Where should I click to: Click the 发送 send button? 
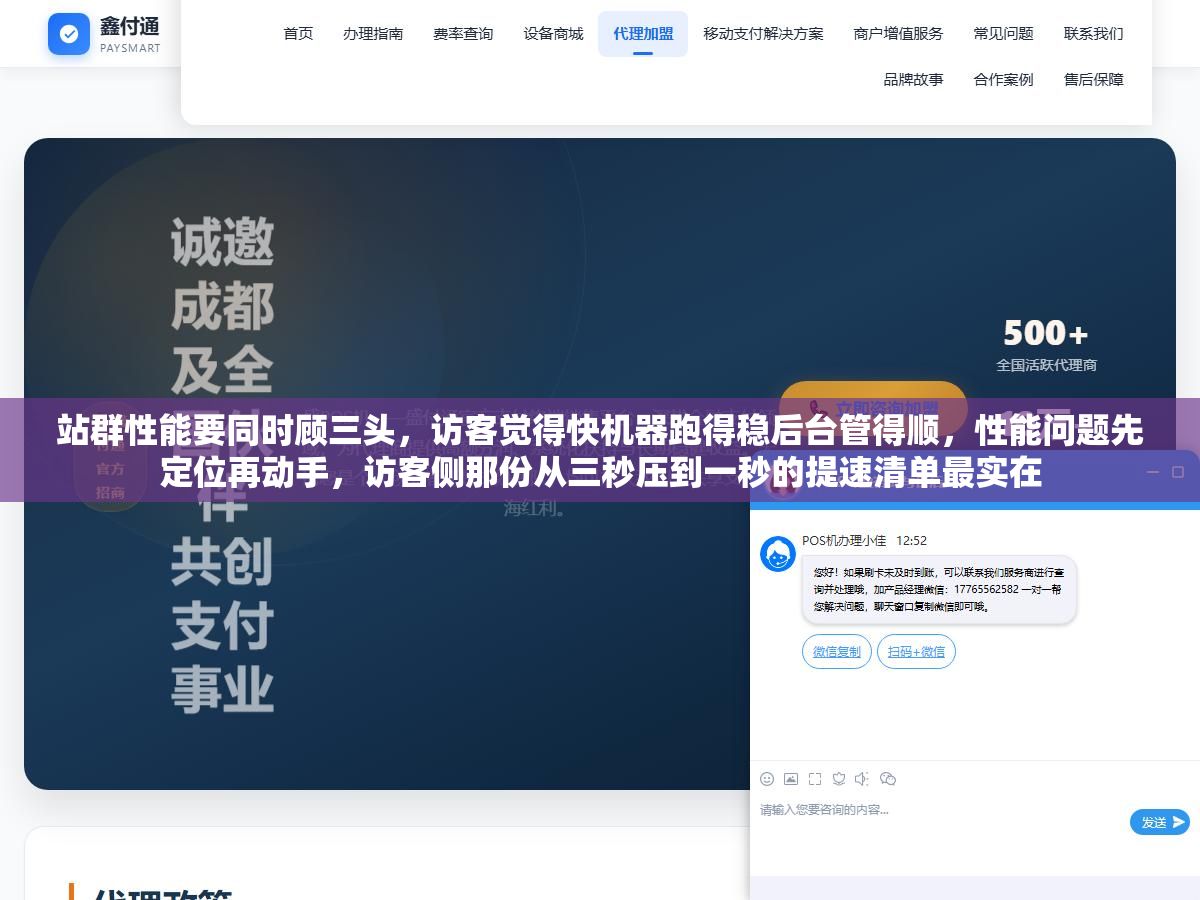(x=1160, y=822)
